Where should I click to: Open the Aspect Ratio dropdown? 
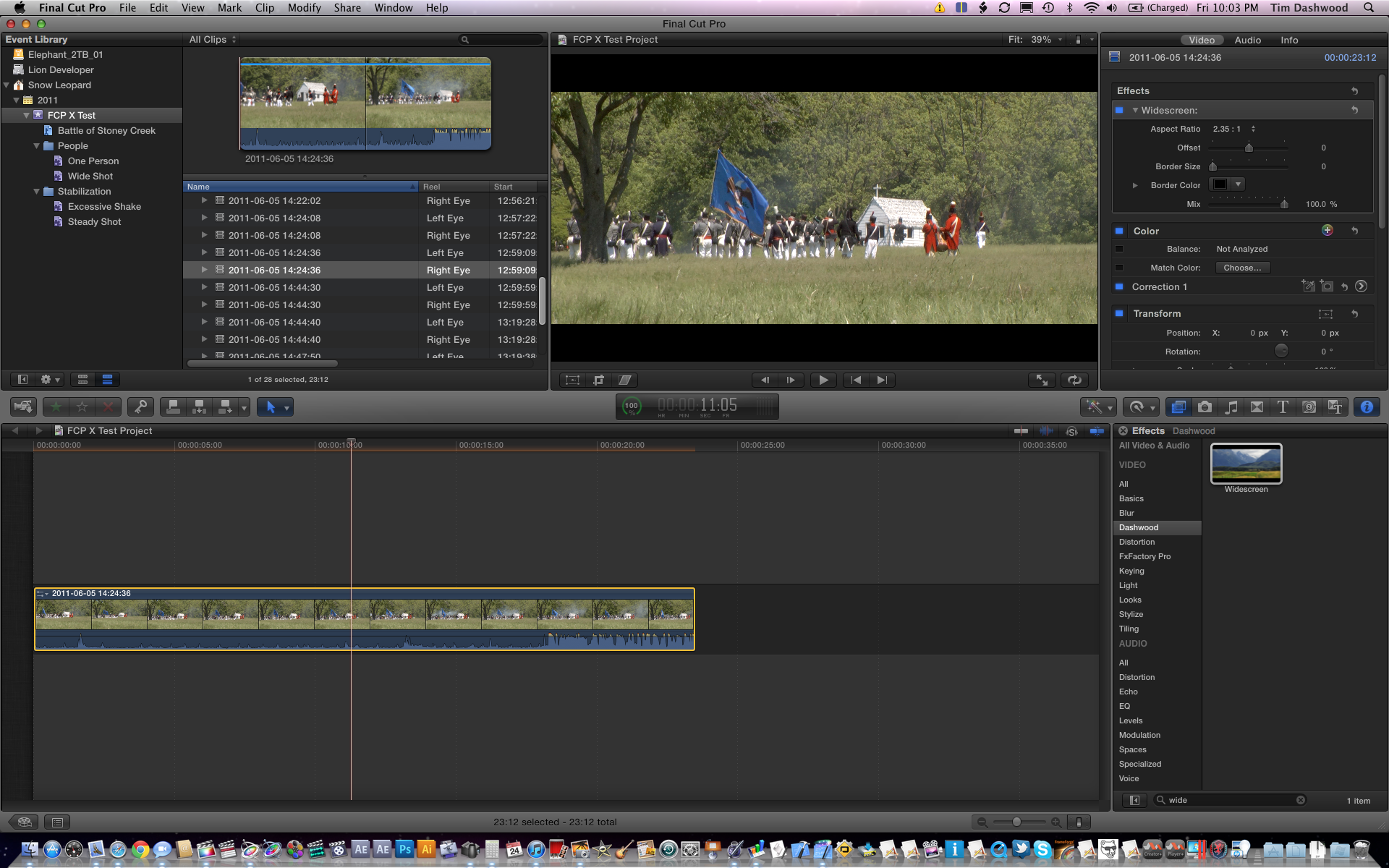pyautogui.click(x=1234, y=129)
